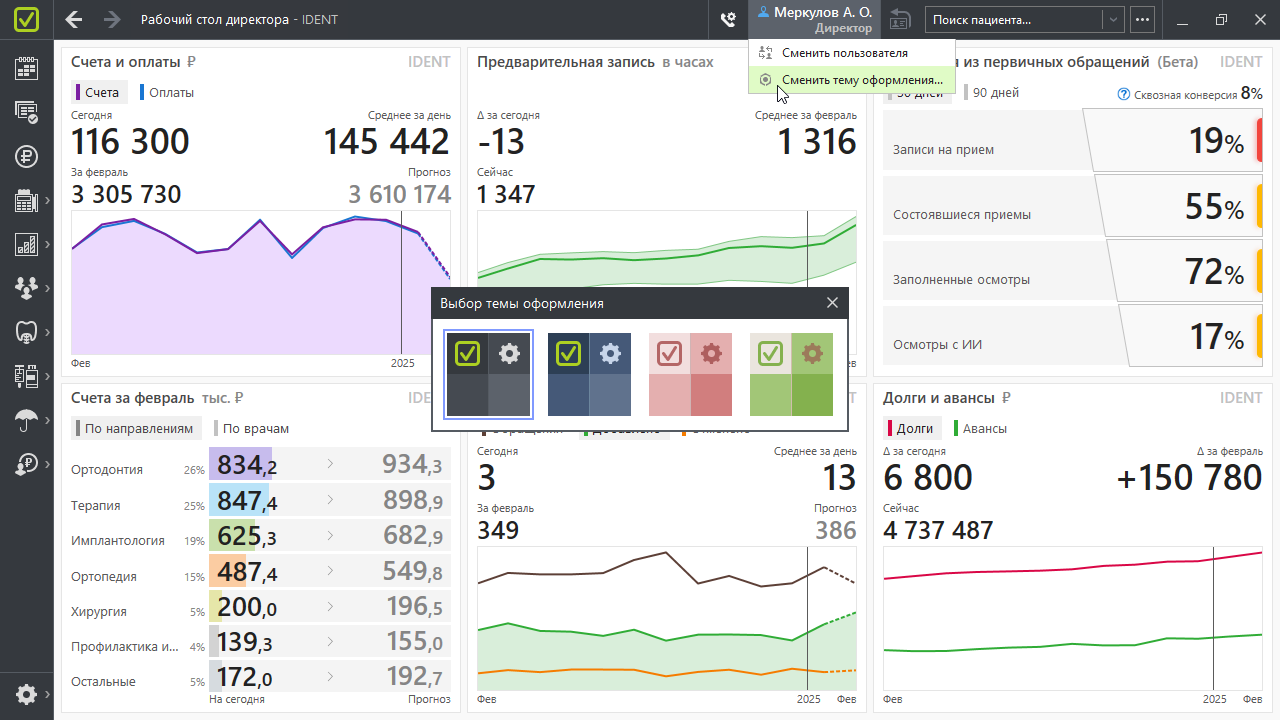The width and height of the screenshot is (1280, 720).
Task: Click the debts value 4 737 487
Action: (x=938, y=530)
